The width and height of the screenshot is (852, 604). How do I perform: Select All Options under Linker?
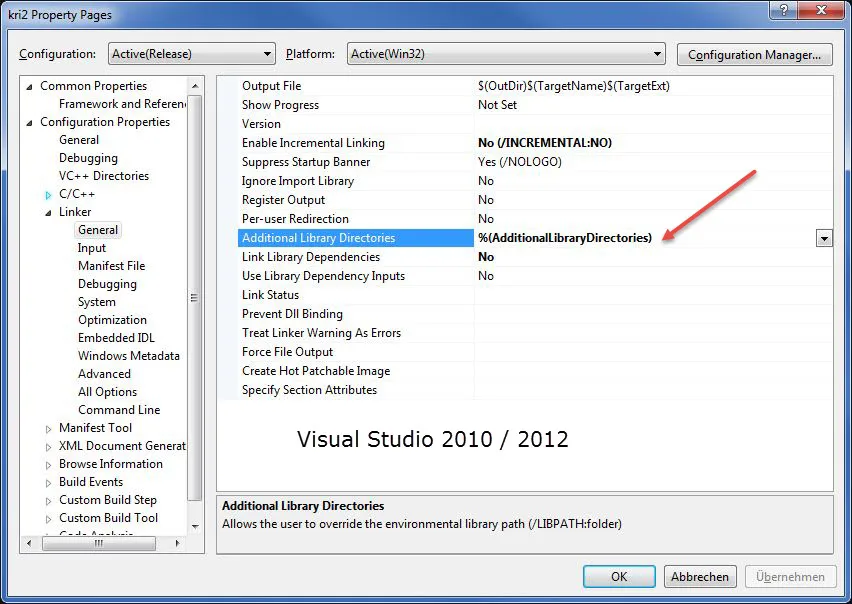107,392
